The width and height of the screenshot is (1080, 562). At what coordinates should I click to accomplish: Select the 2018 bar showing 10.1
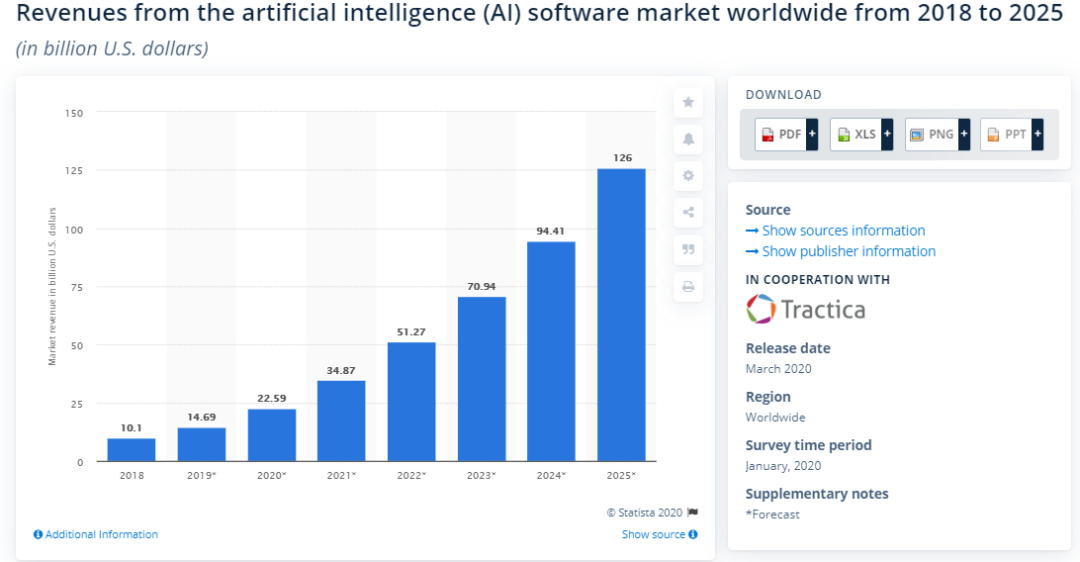coord(131,450)
